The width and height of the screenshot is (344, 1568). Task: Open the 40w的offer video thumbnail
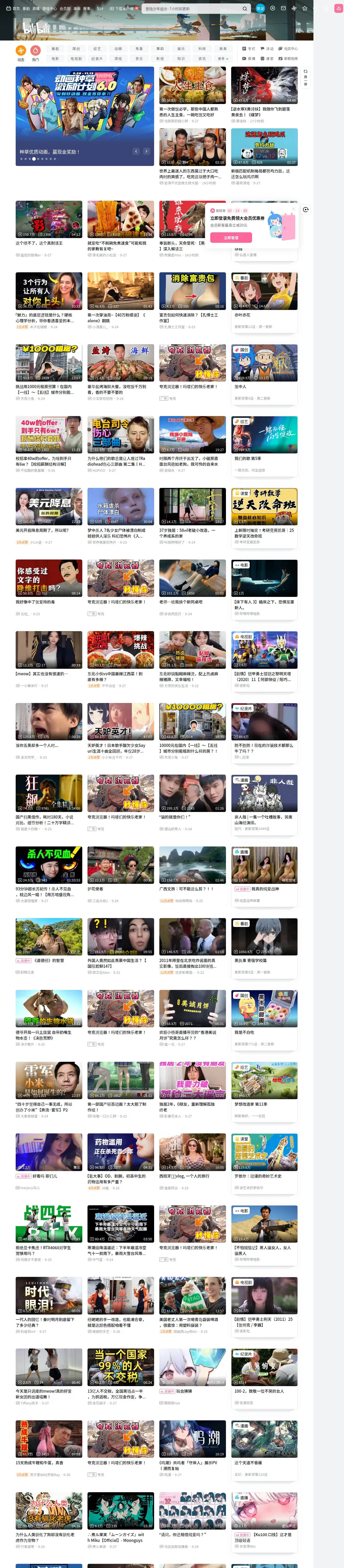(49, 435)
